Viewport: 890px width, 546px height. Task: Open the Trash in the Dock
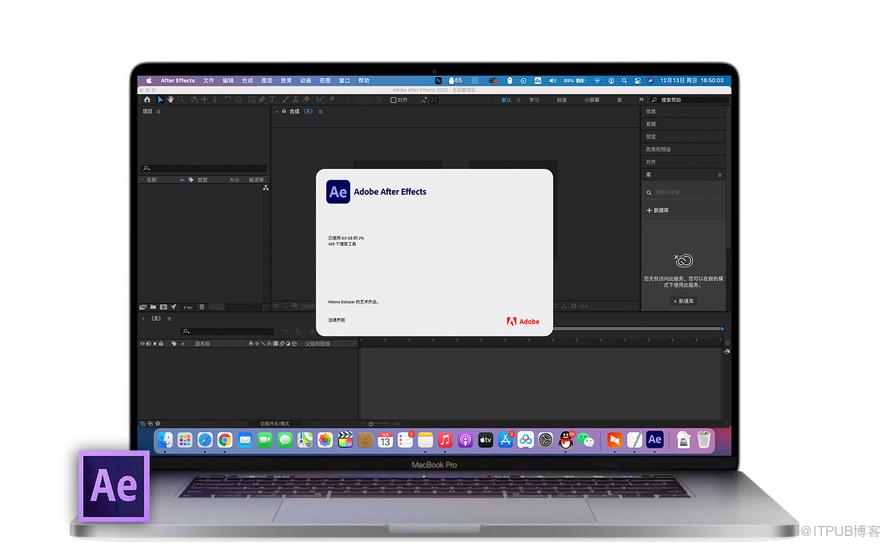[x=704, y=440]
